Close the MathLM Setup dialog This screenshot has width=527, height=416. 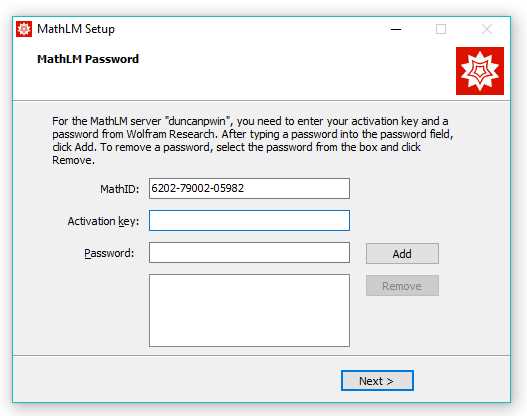click(x=487, y=29)
